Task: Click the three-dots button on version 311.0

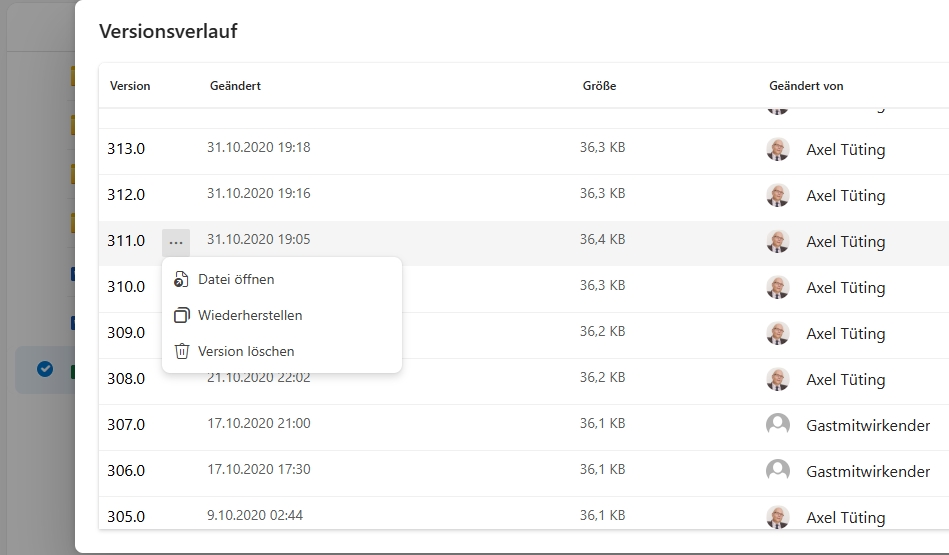Action: [176, 241]
